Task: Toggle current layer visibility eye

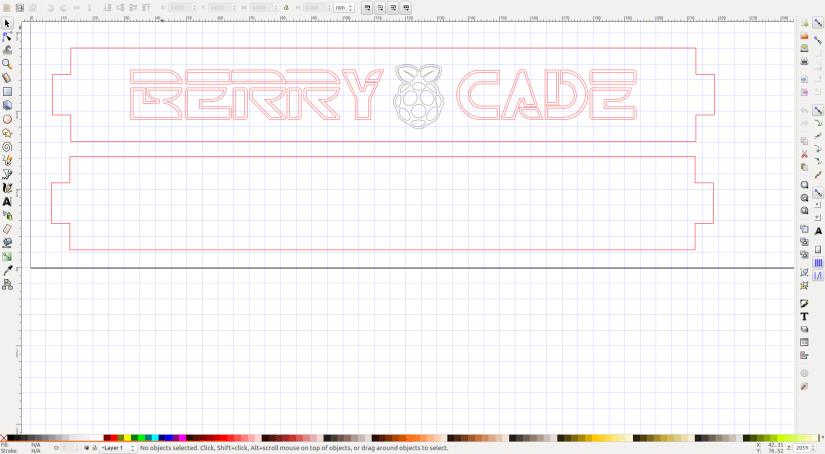Action: [87, 448]
